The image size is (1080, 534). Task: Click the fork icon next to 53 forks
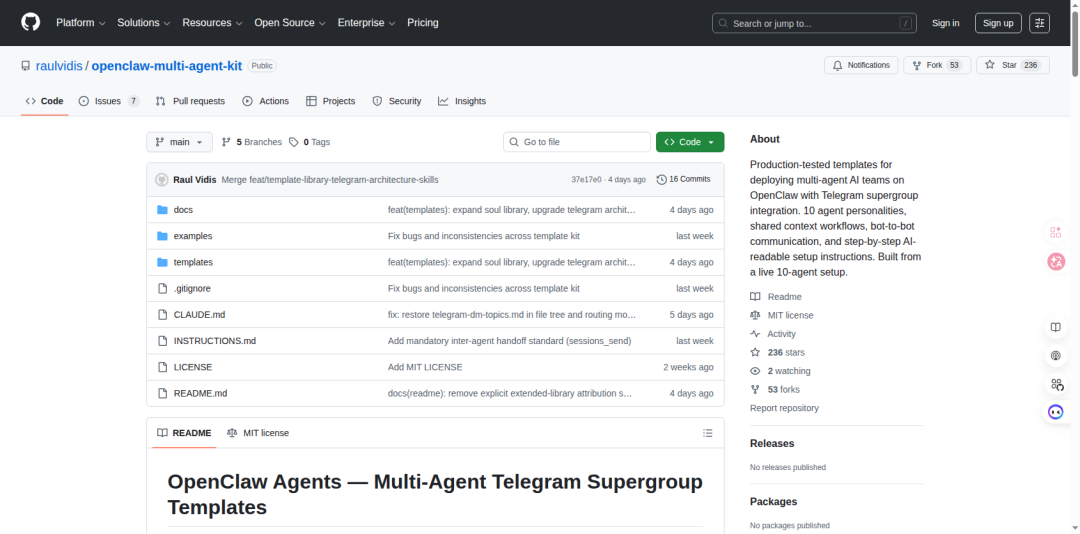pyautogui.click(x=755, y=389)
